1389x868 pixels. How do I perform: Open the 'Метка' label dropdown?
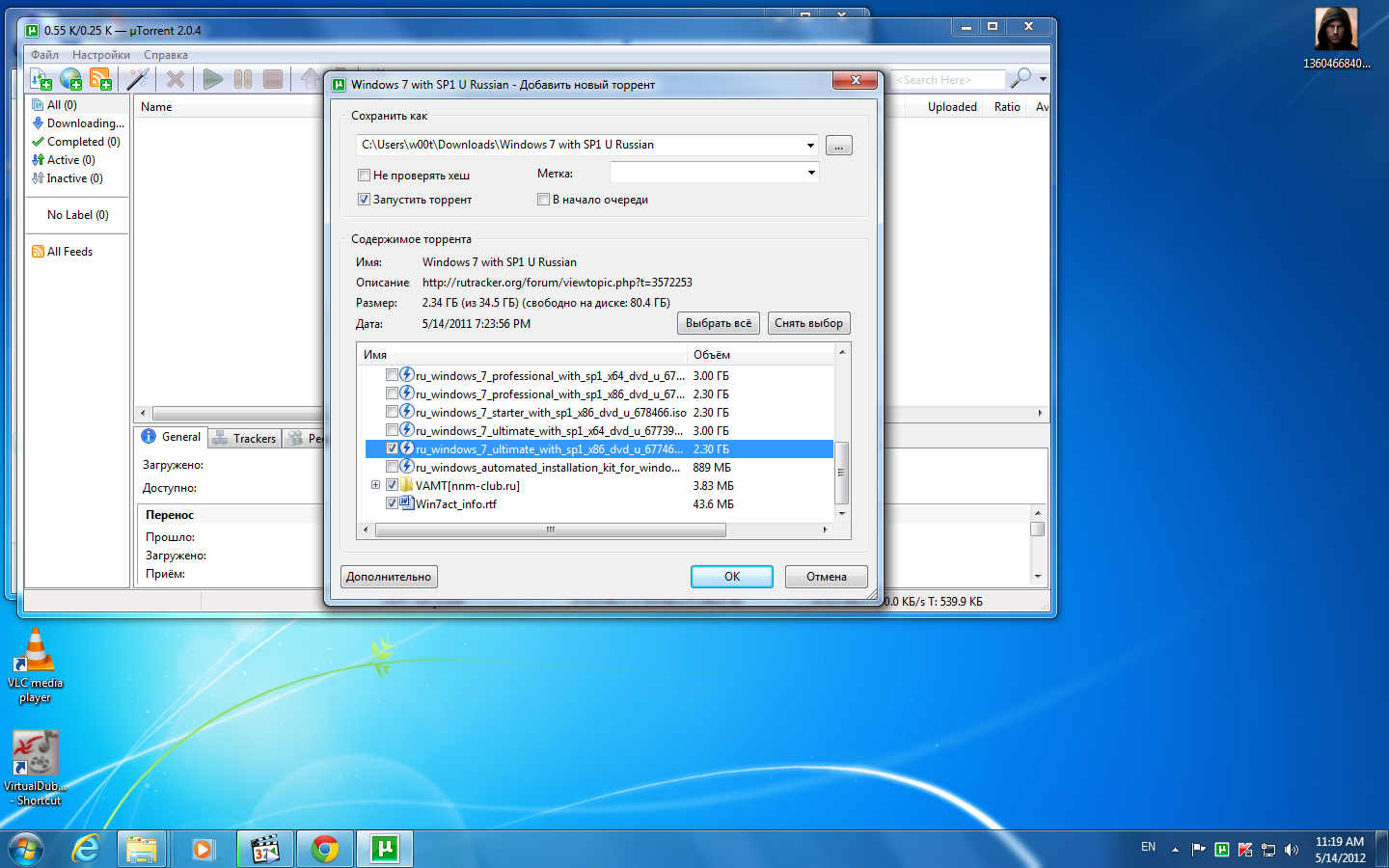point(810,173)
